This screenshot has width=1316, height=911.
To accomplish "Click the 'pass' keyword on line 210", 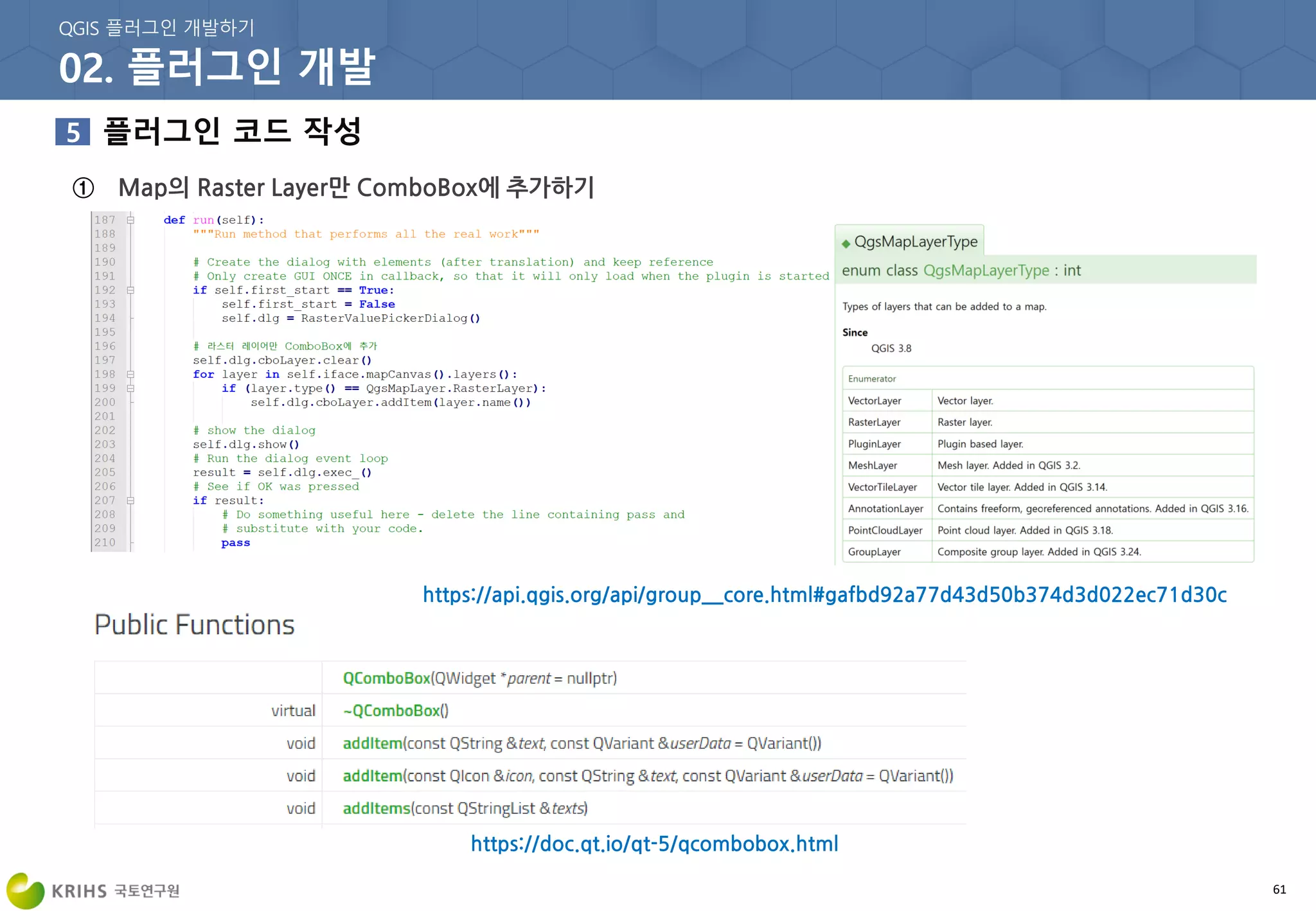I will pos(236,543).
